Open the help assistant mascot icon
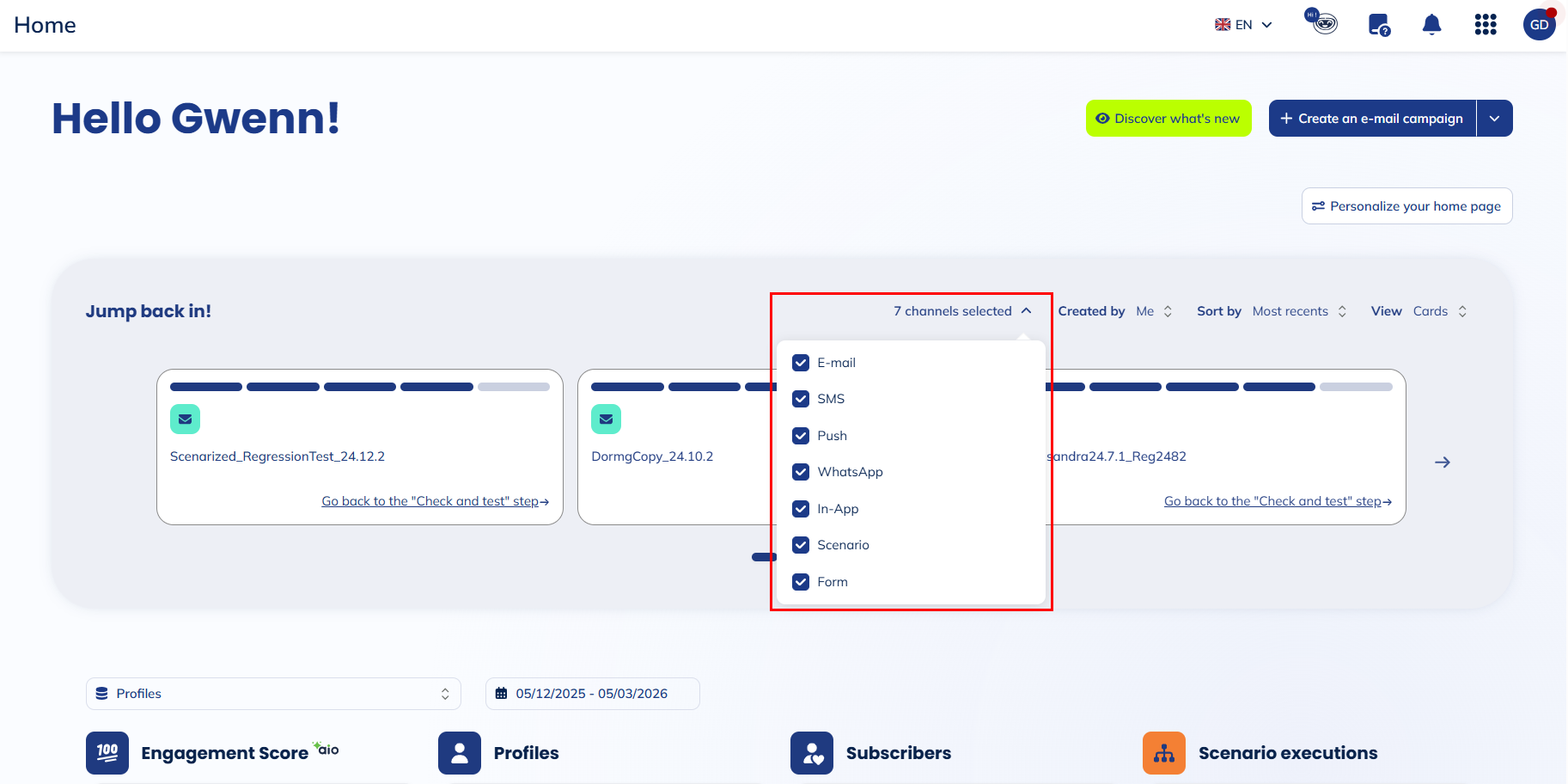 click(1324, 22)
